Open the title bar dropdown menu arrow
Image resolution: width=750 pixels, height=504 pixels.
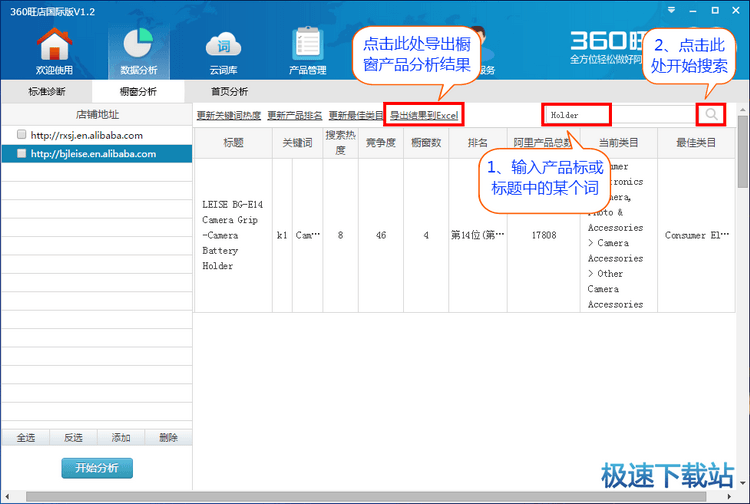point(672,10)
